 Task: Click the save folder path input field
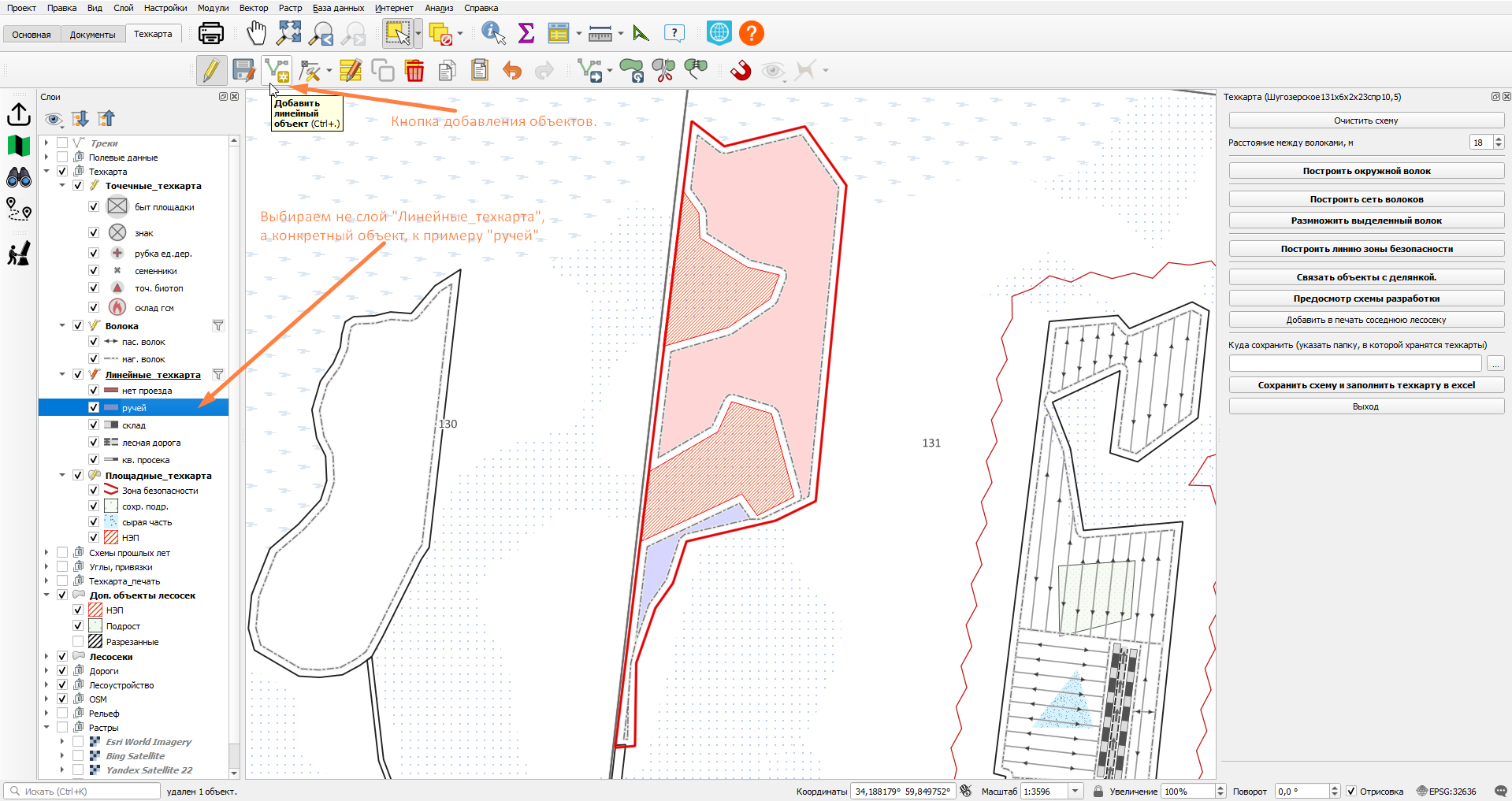pyautogui.click(x=1355, y=363)
